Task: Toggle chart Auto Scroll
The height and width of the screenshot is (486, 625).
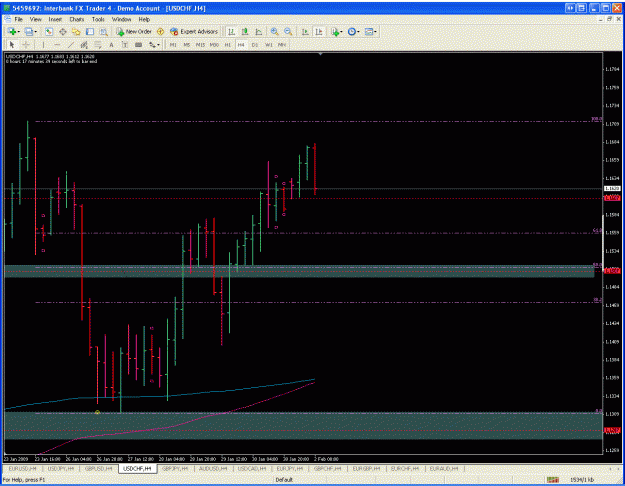Action: pos(305,31)
